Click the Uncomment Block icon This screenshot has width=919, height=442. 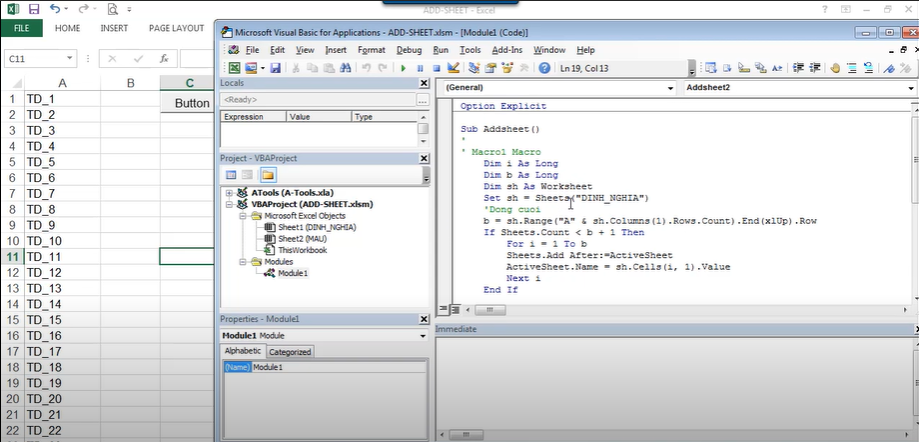pos(869,68)
